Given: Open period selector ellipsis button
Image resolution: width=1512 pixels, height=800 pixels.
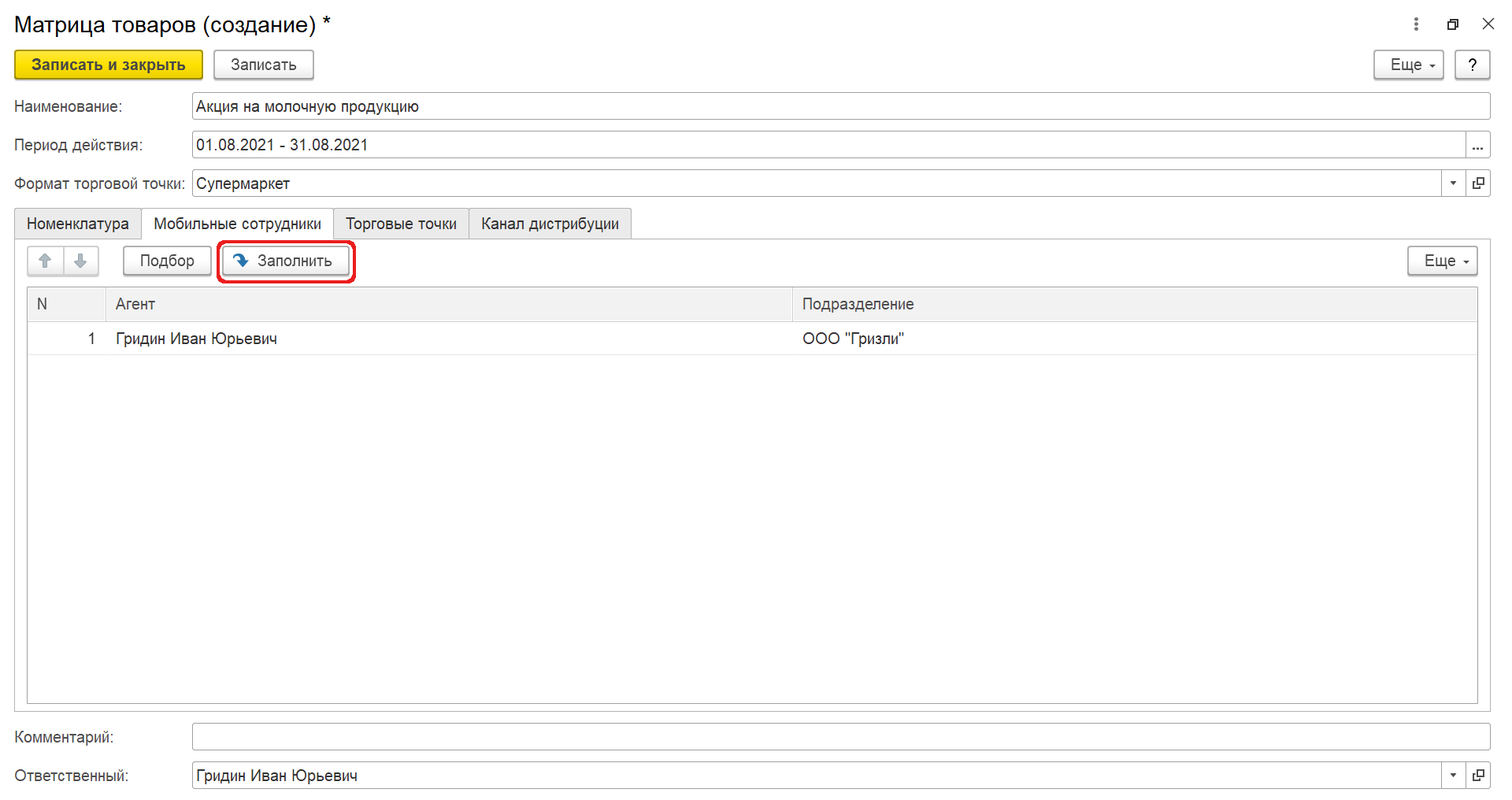Looking at the screenshot, I should (1478, 145).
